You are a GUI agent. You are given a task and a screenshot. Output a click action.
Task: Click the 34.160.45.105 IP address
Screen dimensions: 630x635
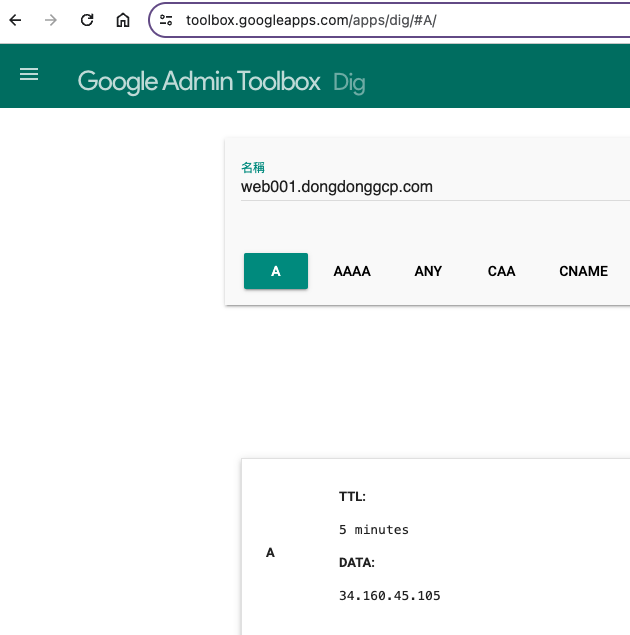(389, 596)
